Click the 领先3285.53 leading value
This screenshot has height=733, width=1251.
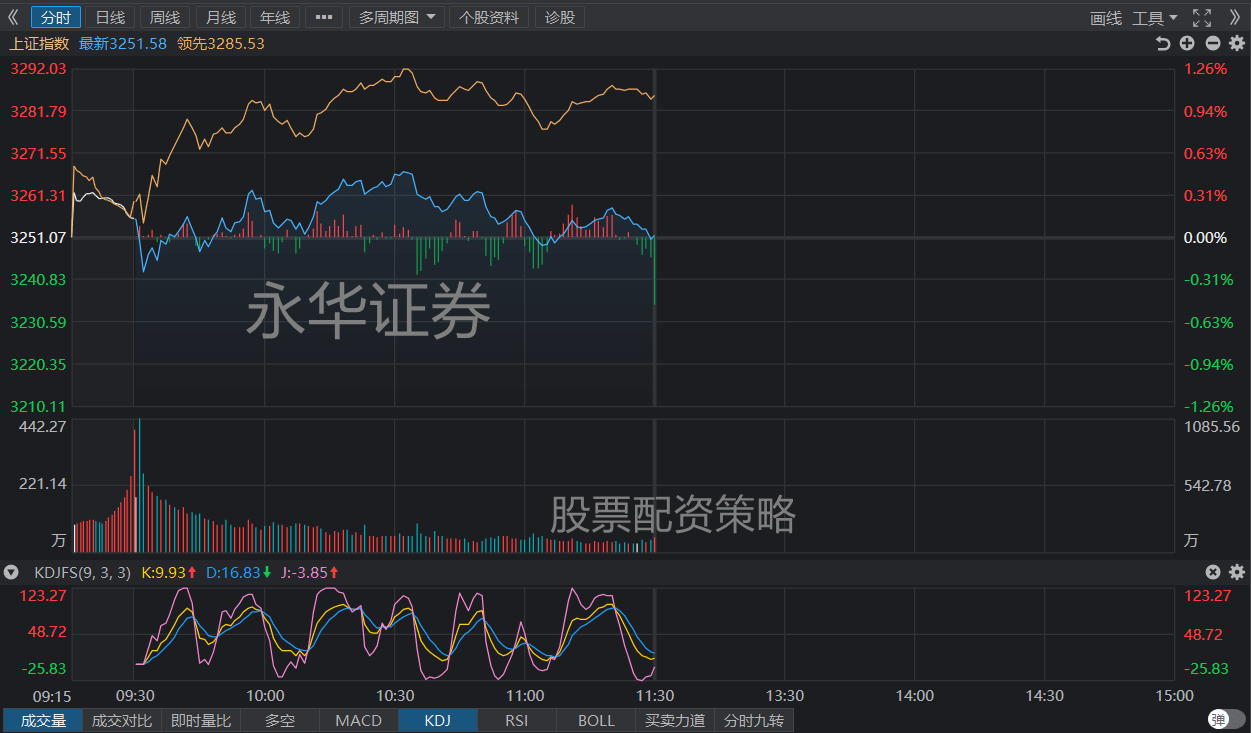221,43
